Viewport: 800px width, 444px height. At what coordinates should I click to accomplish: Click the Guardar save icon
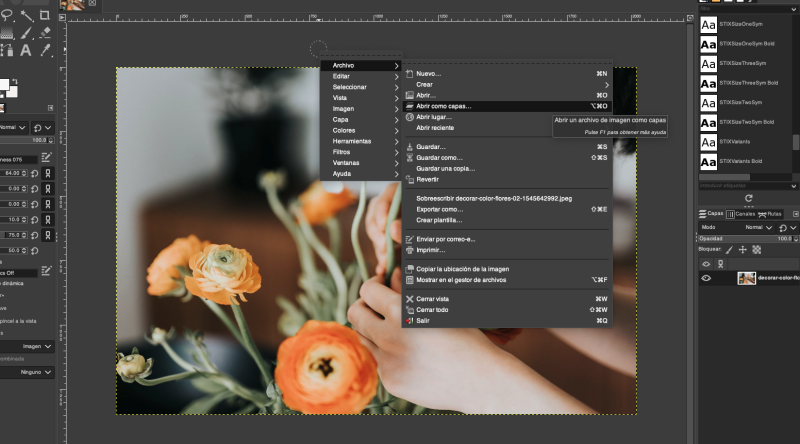409,147
